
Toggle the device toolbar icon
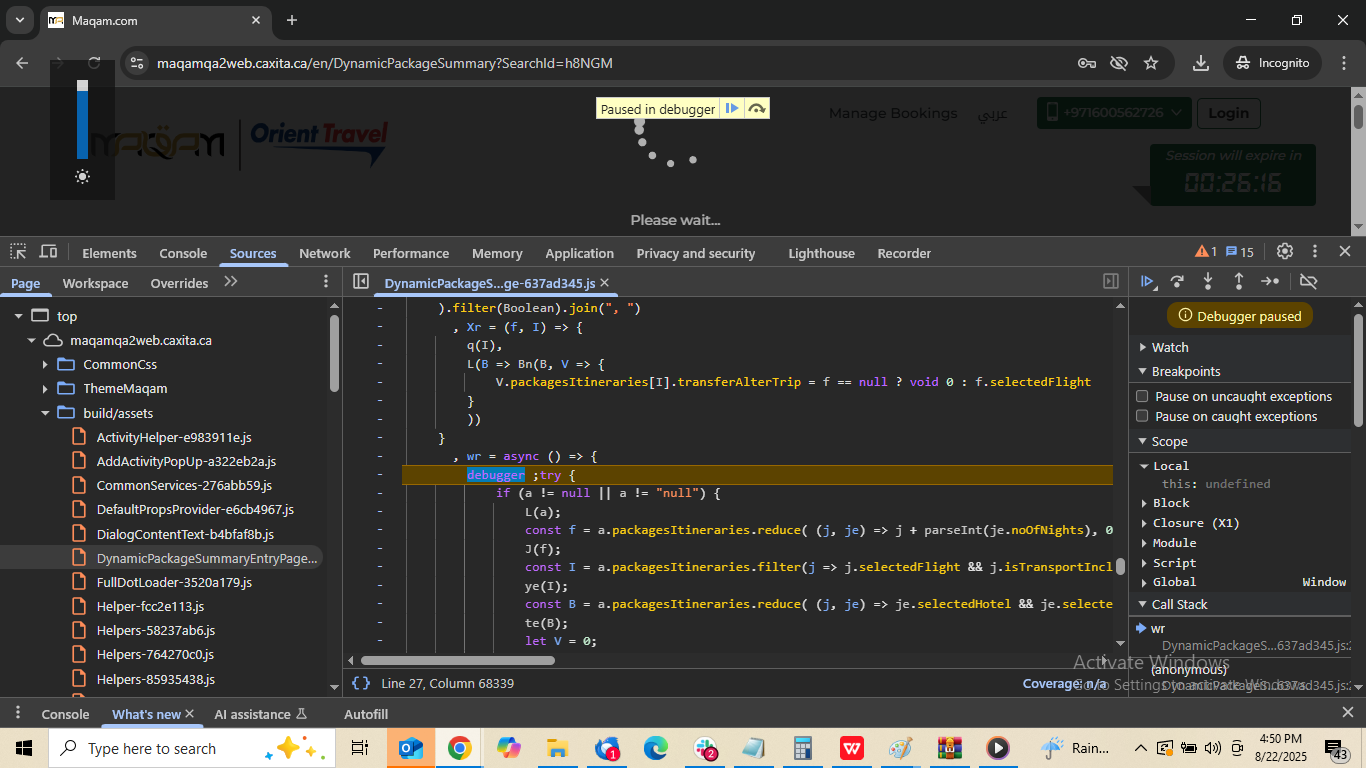coord(48,252)
